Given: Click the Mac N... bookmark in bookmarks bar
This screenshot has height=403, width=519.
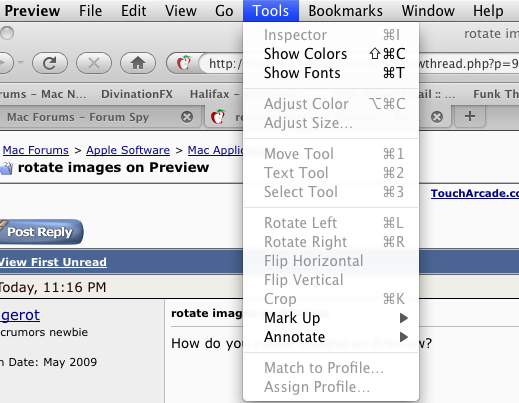Looking at the screenshot, I should click(43, 94).
